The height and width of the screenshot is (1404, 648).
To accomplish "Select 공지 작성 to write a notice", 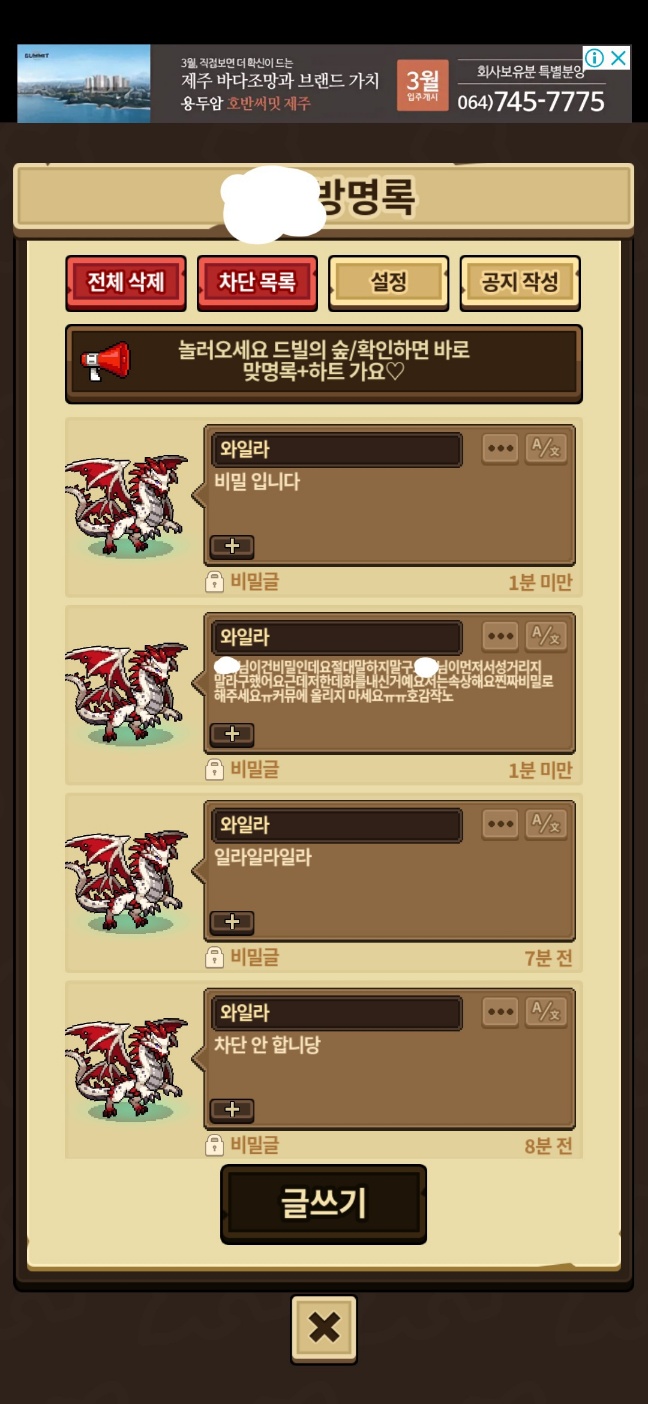I will point(520,283).
